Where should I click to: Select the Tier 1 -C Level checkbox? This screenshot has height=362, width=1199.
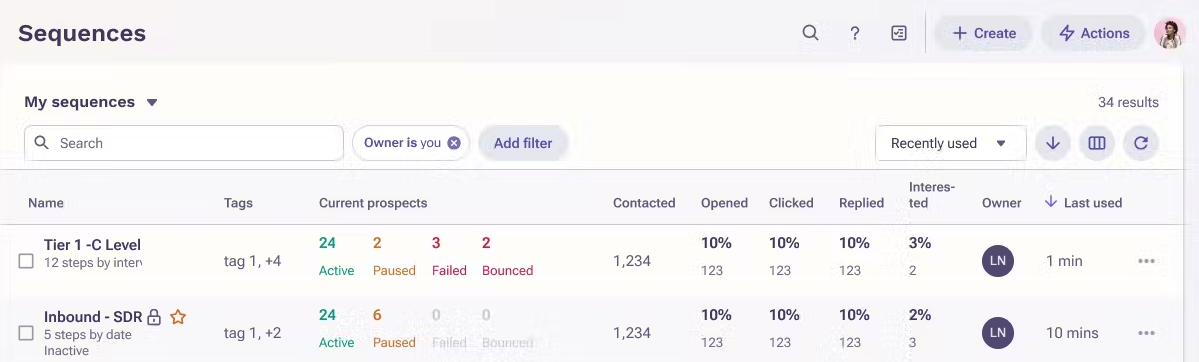26,261
